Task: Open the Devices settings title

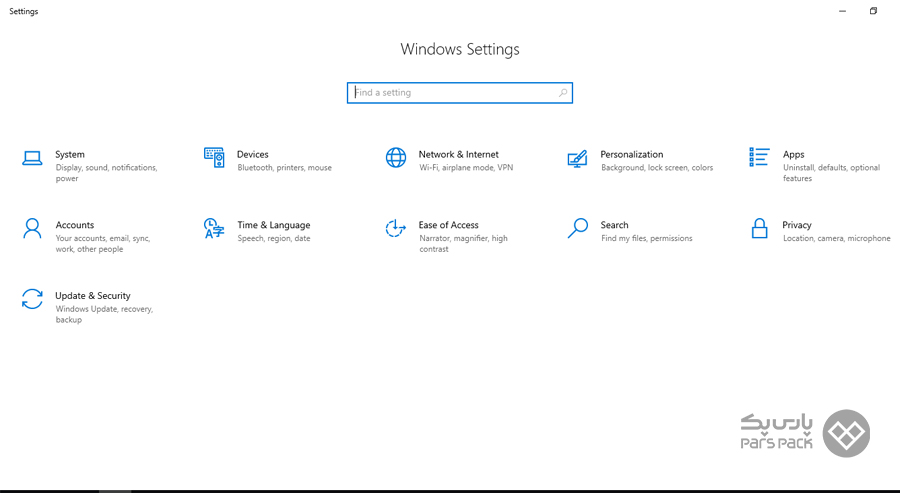Action: coord(253,154)
